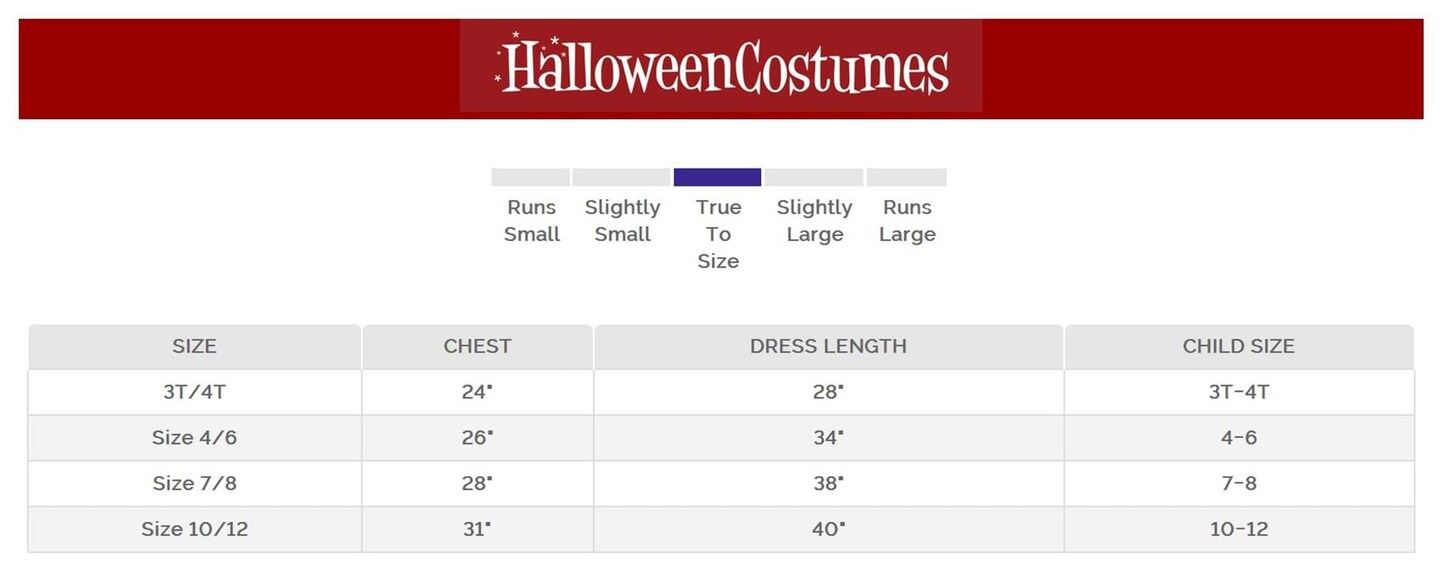Click the CHILD SIZE column header
Image resolution: width=1440 pixels, height=580 pixels.
1238,346
